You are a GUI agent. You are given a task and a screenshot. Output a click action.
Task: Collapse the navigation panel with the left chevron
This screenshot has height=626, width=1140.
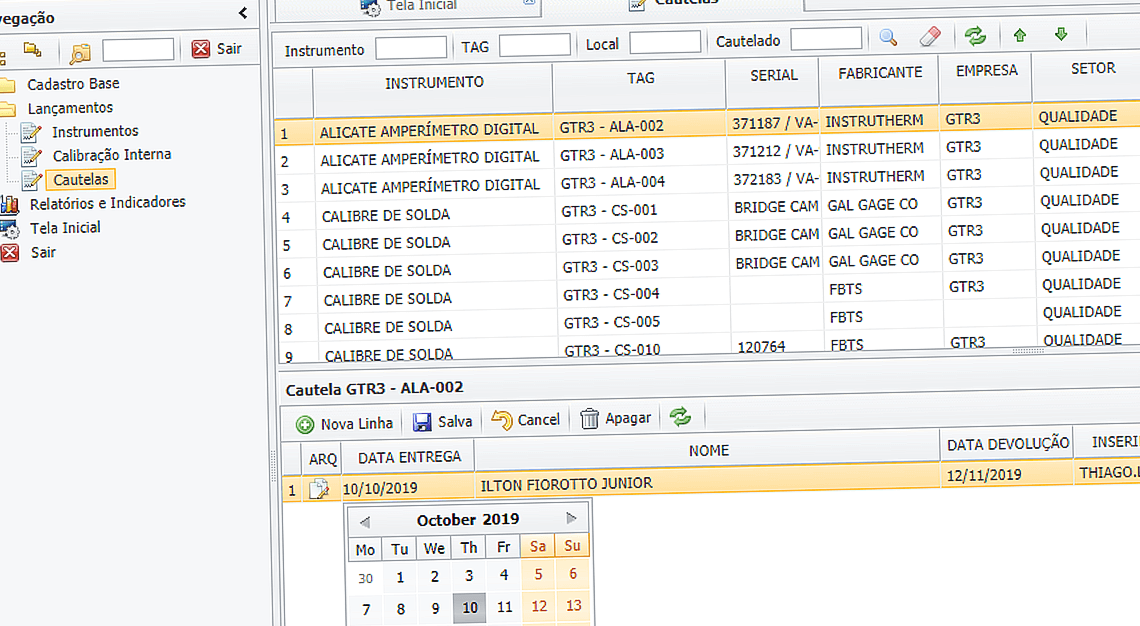click(x=242, y=13)
